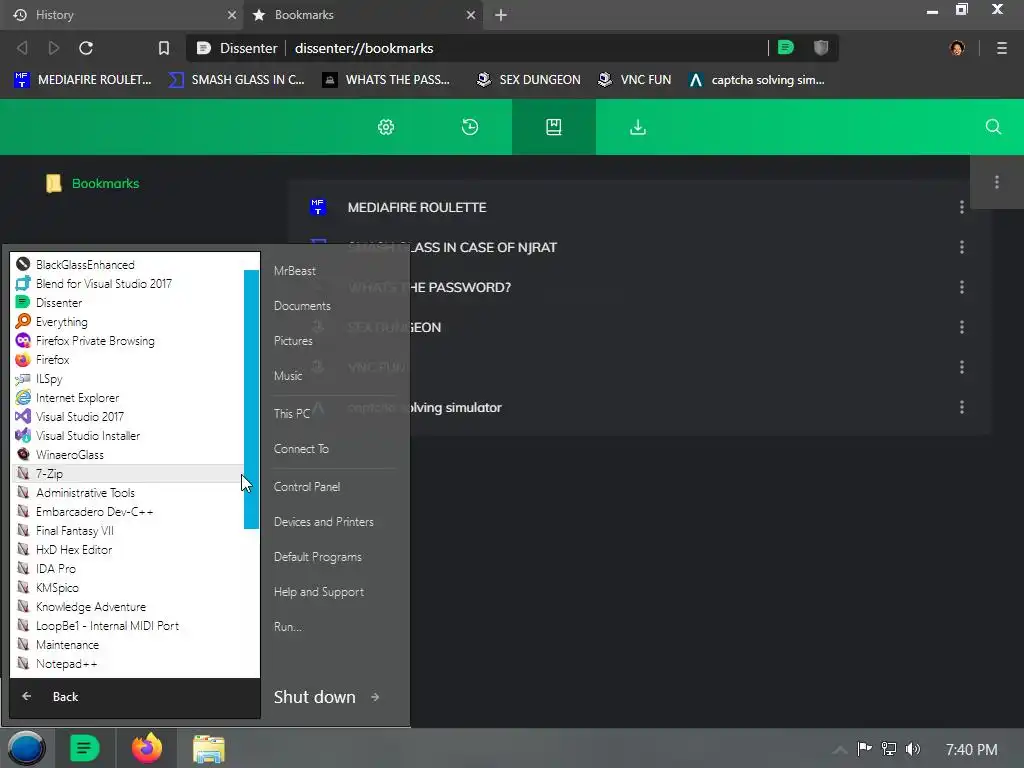Open the Action Center flag icon
The width and height of the screenshot is (1024, 768).
[865, 748]
